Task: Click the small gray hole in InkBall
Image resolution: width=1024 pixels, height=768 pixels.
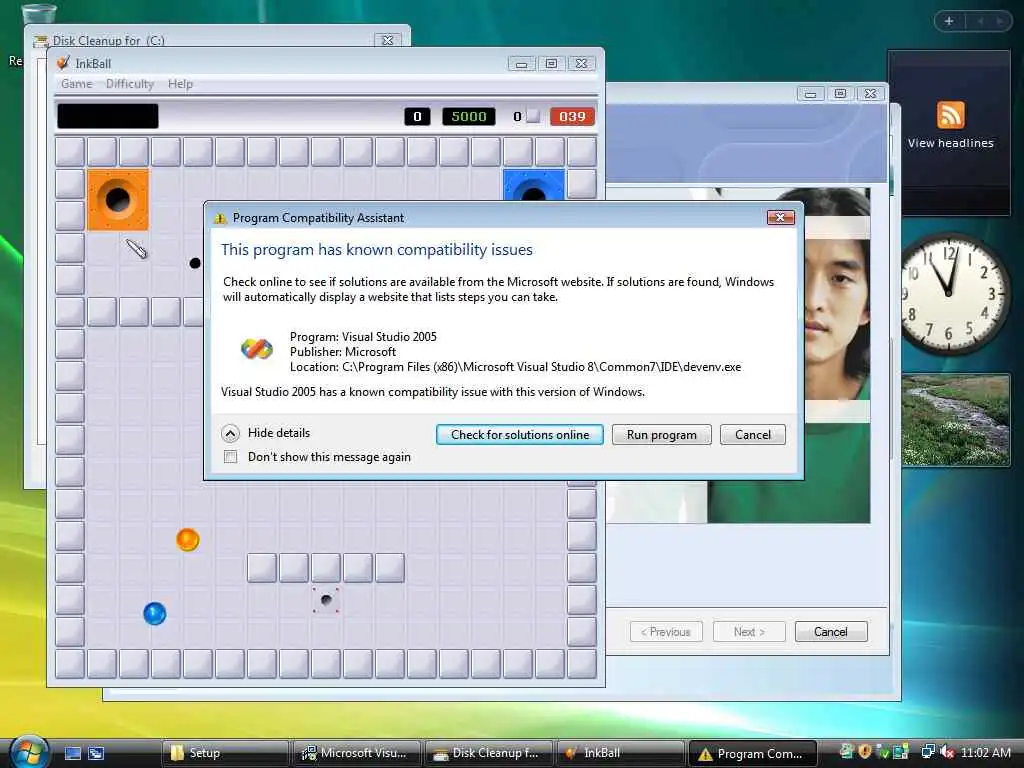Action: 326,600
